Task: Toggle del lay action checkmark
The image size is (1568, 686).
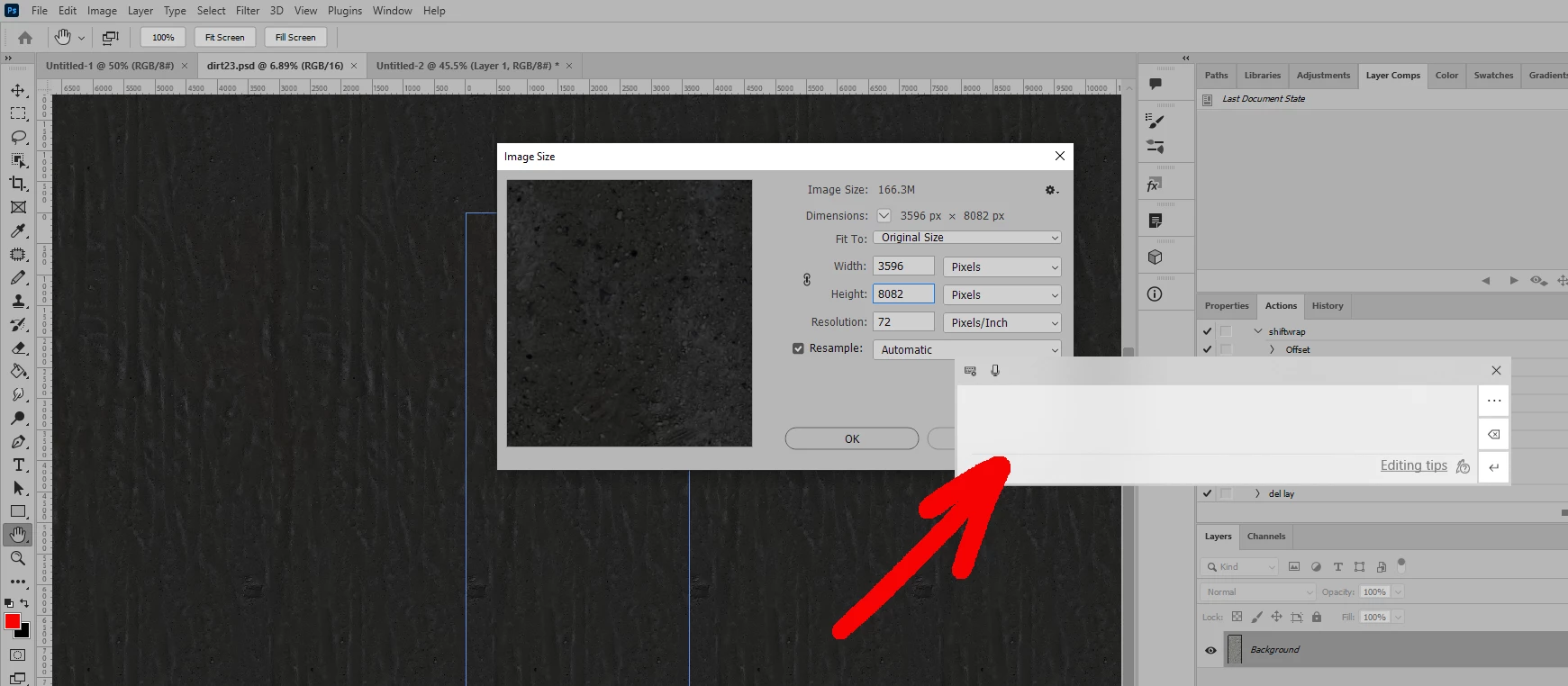Action: click(x=1207, y=493)
